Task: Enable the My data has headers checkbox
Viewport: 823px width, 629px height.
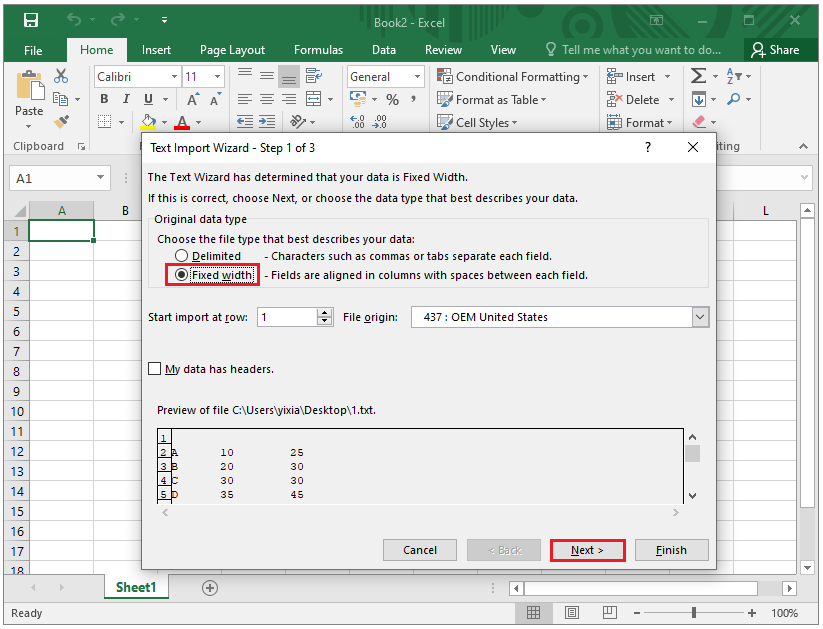Action: 156,369
